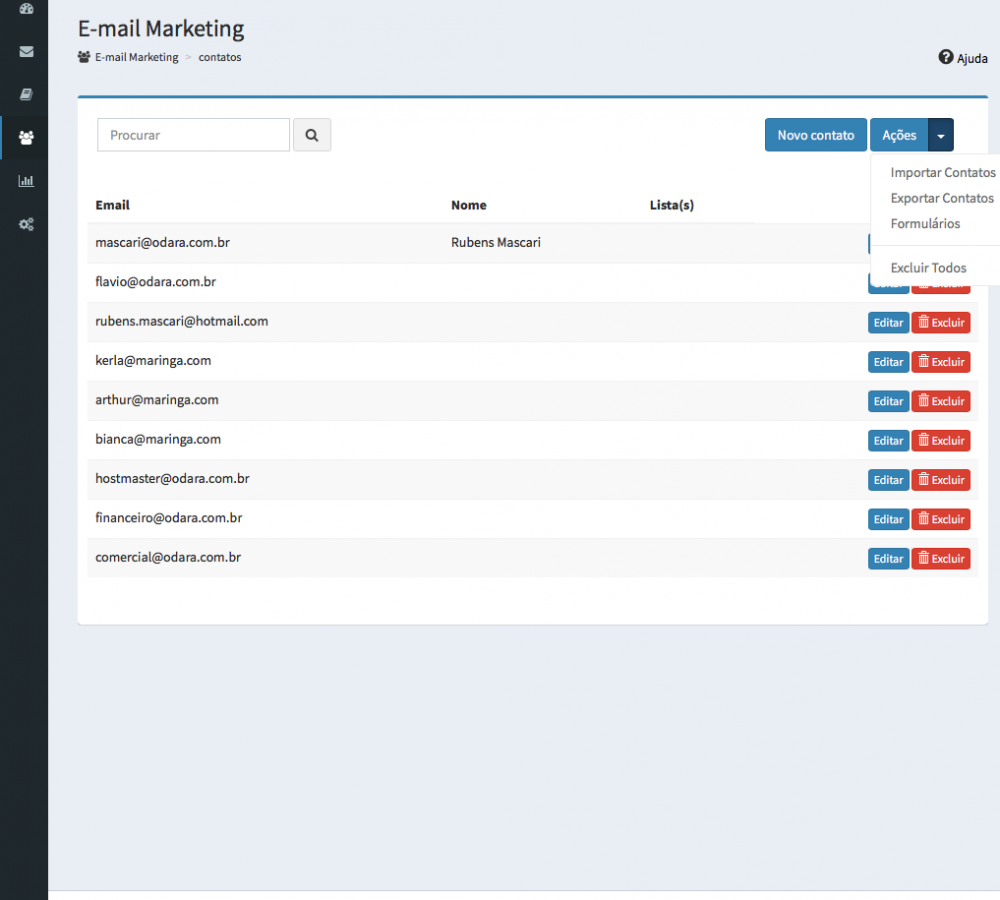Delete the bianca@maringa.com contact
This screenshot has height=900, width=1000.
click(x=941, y=441)
